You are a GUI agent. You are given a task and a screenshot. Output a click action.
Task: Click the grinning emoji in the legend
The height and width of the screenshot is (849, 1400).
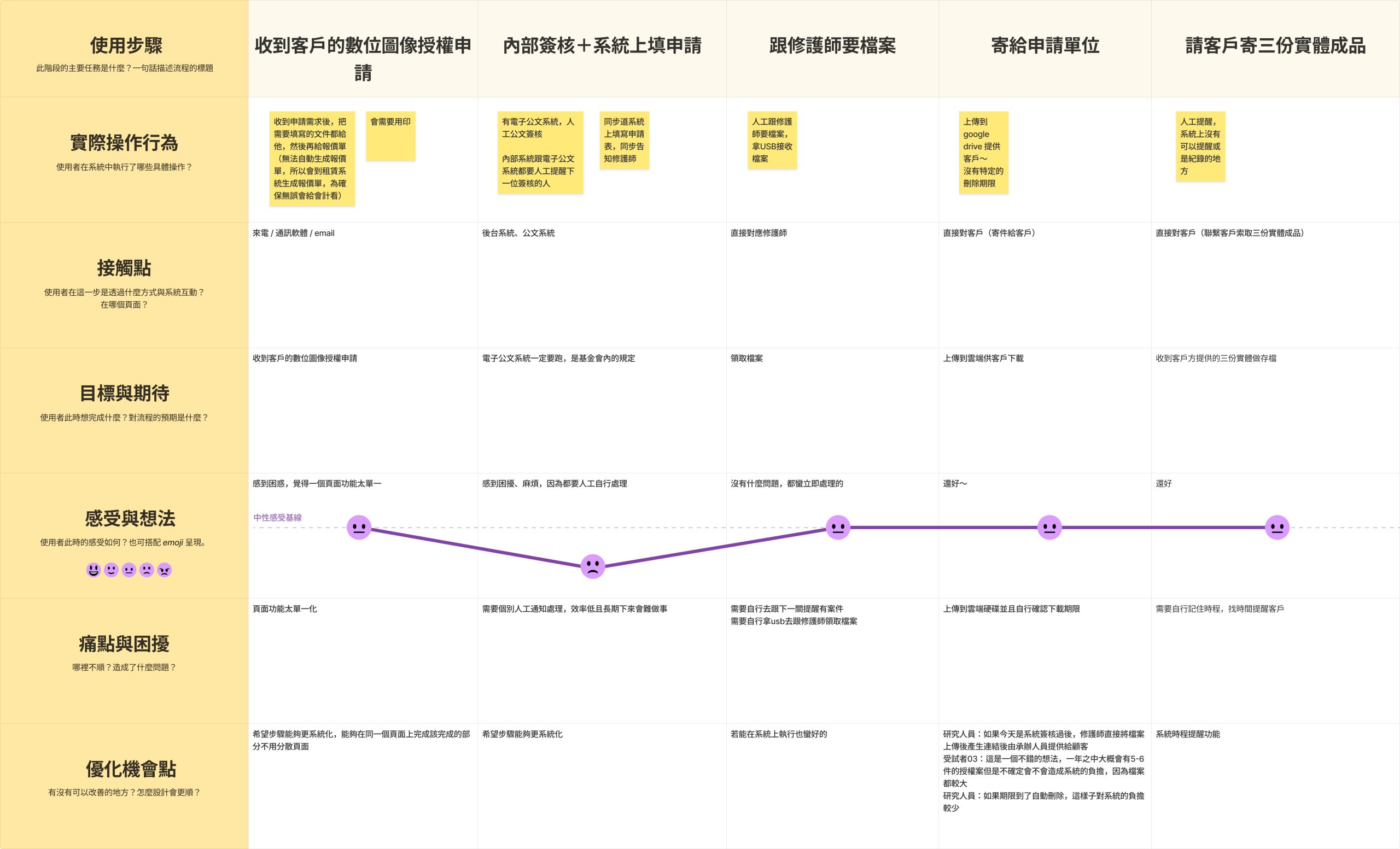(93, 570)
